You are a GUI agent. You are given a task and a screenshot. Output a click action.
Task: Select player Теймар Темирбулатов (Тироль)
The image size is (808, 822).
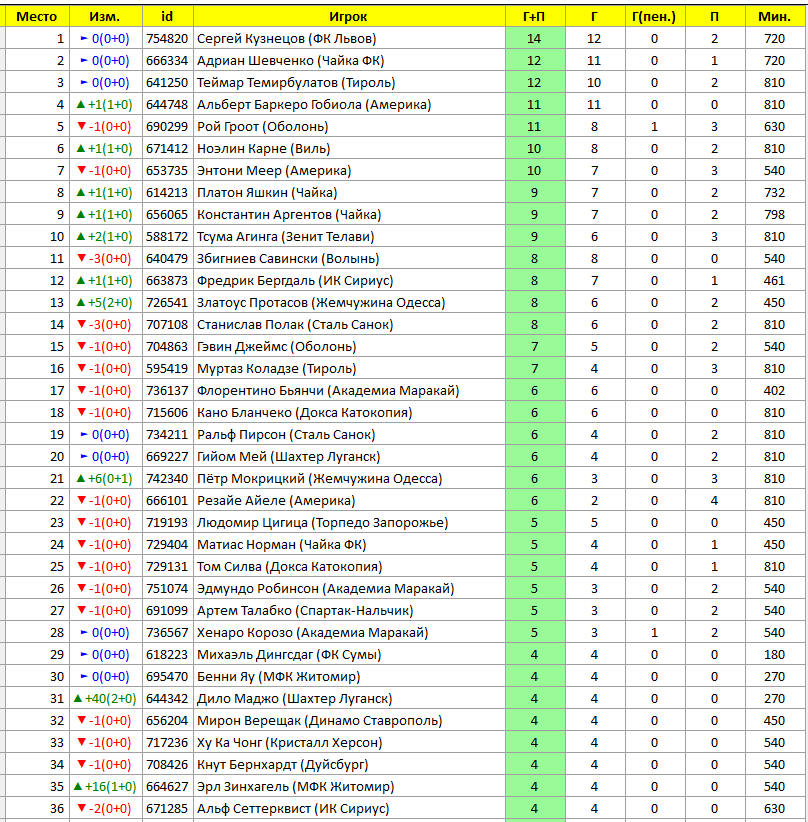[296, 83]
